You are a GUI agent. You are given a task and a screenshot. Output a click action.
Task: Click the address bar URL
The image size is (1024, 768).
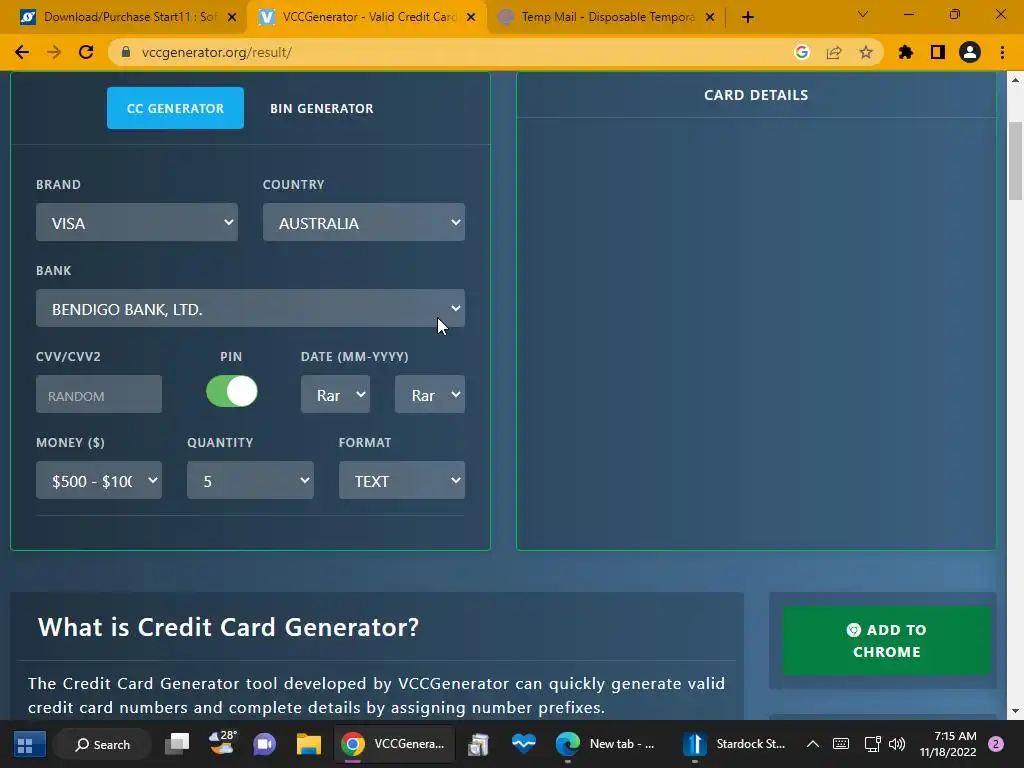tap(216, 52)
